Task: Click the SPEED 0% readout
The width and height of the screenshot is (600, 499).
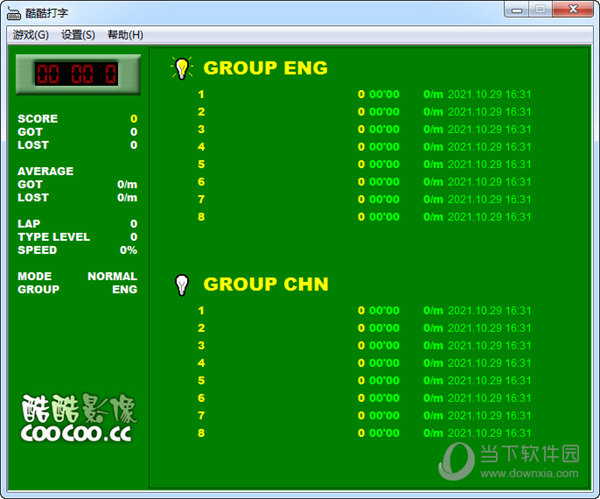Action: [128, 250]
